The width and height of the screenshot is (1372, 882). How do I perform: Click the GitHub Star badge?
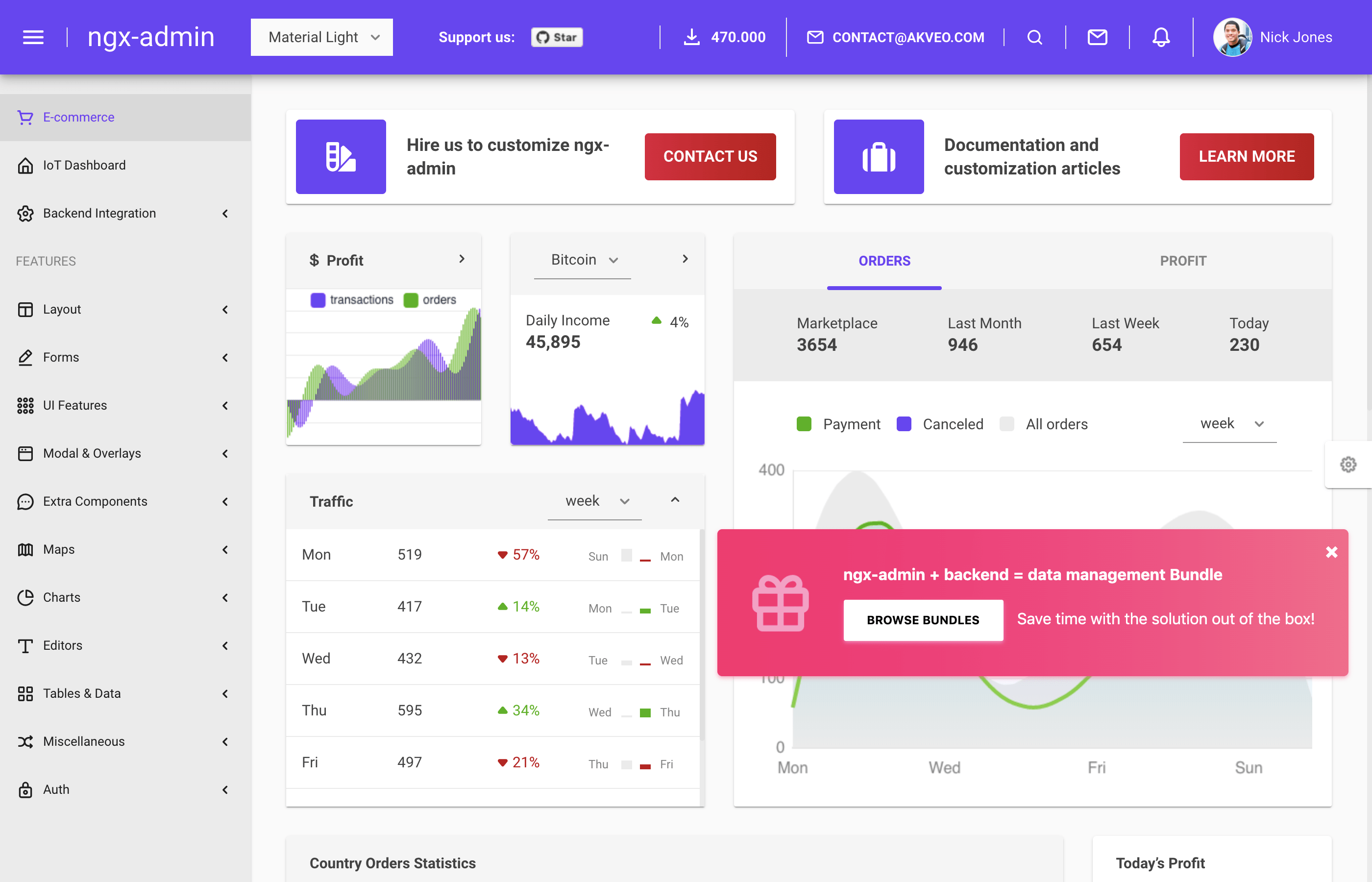(557, 37)
